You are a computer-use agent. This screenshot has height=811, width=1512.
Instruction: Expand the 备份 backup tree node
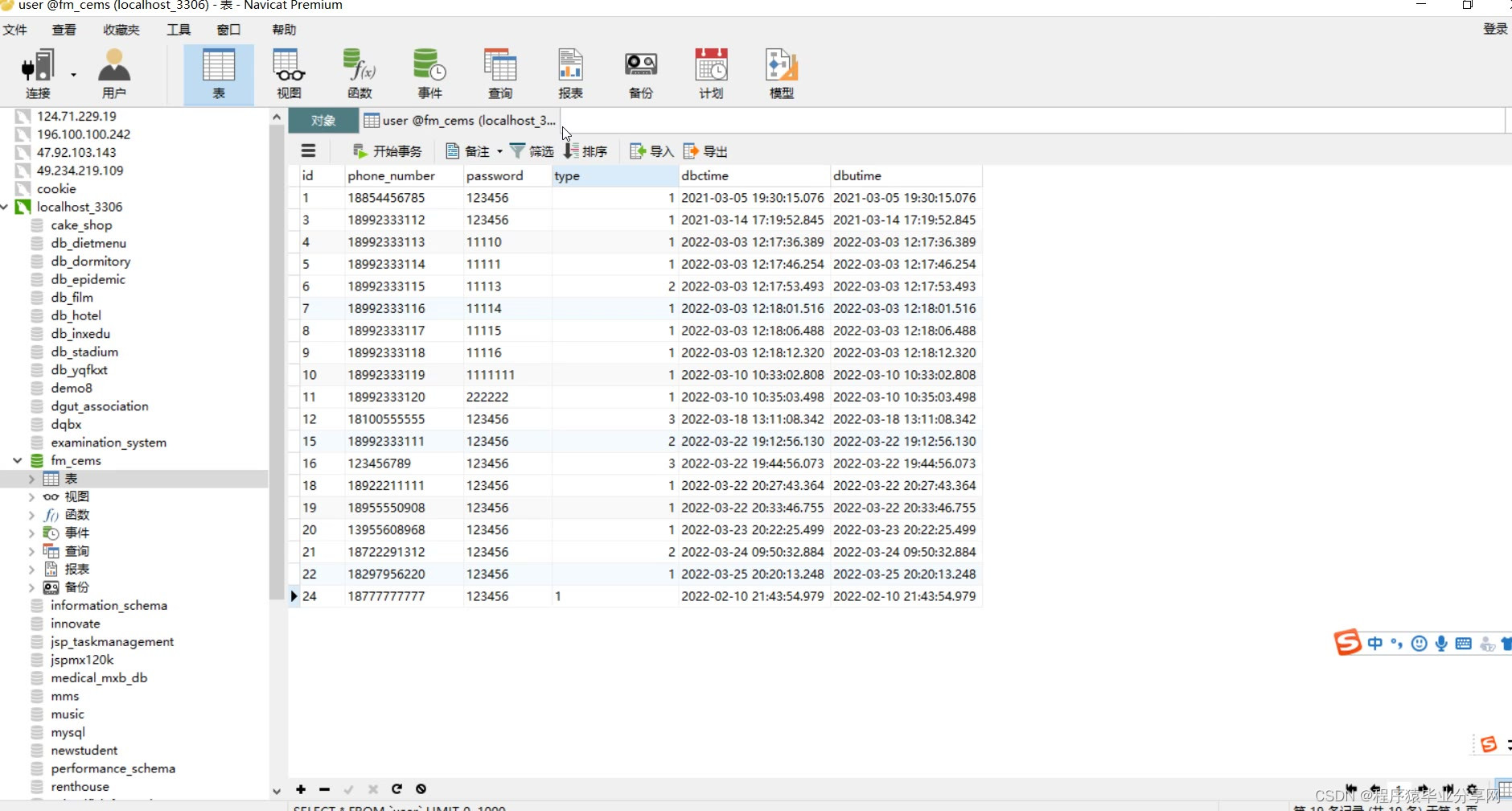coord(31,587)
